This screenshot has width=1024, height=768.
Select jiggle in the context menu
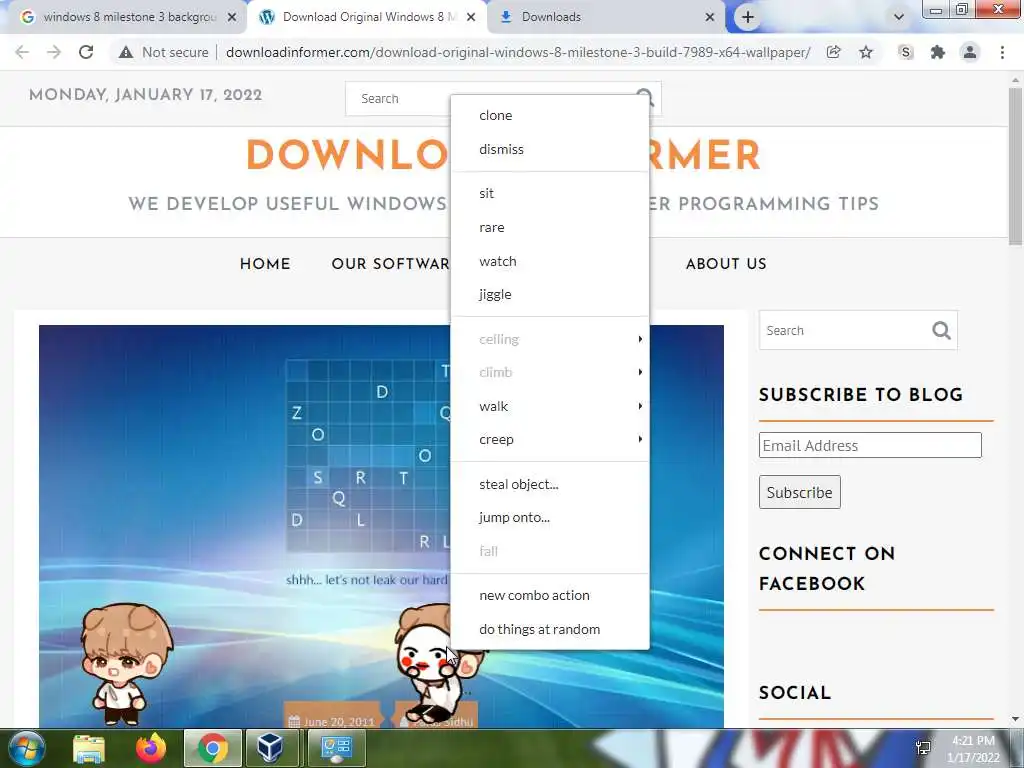tap(550, 295)
